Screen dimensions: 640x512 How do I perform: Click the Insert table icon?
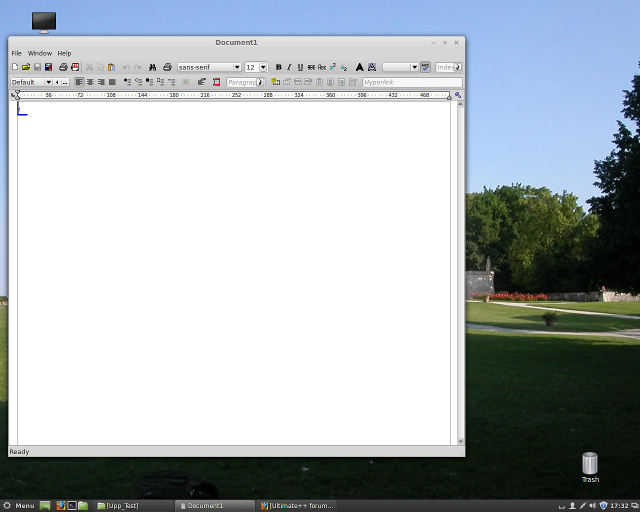(x=275, y=82)
